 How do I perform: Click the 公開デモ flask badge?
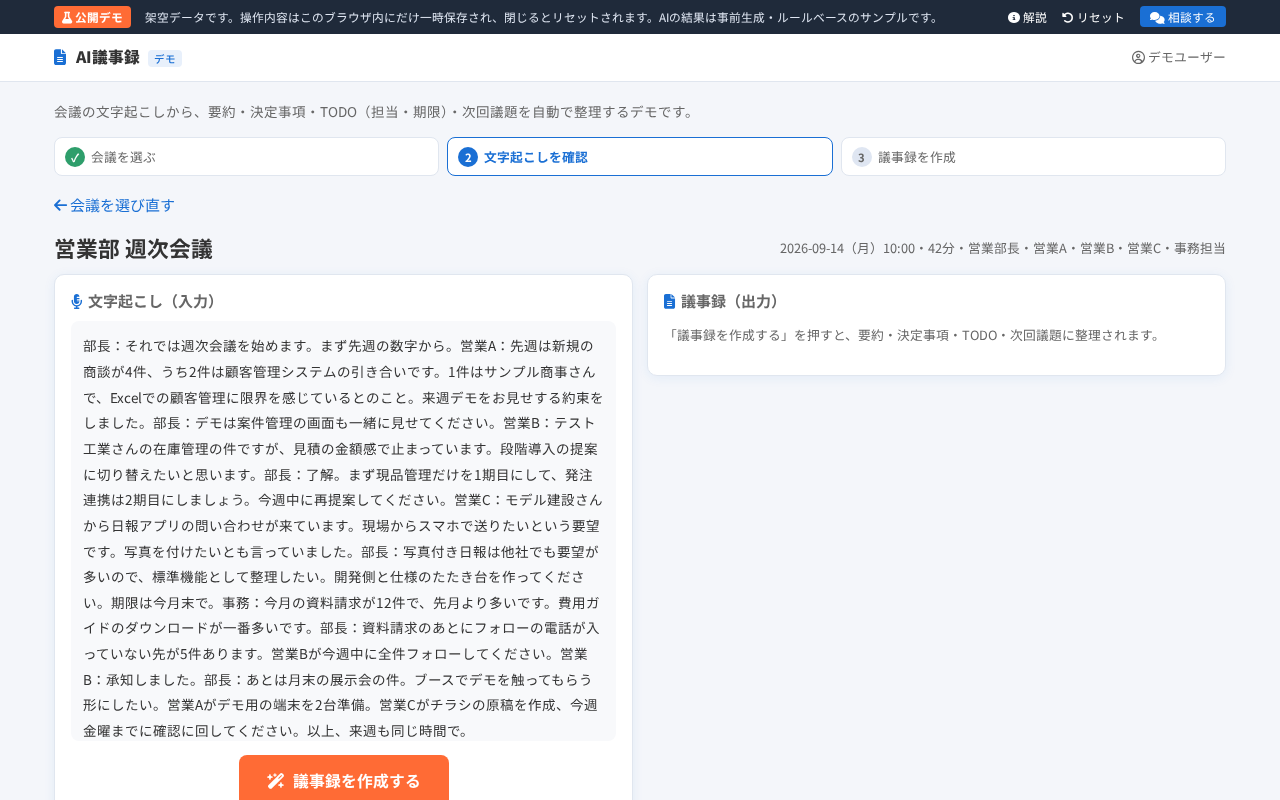point(92,17)
